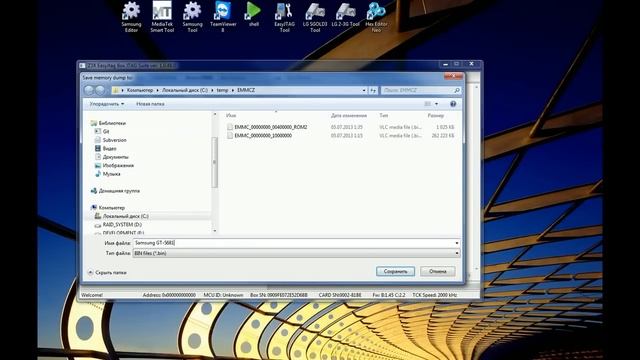Screen dimensions: 640x360
Task: Open the Samsung Editor desktop shortcut
Action: pos(131,16)
